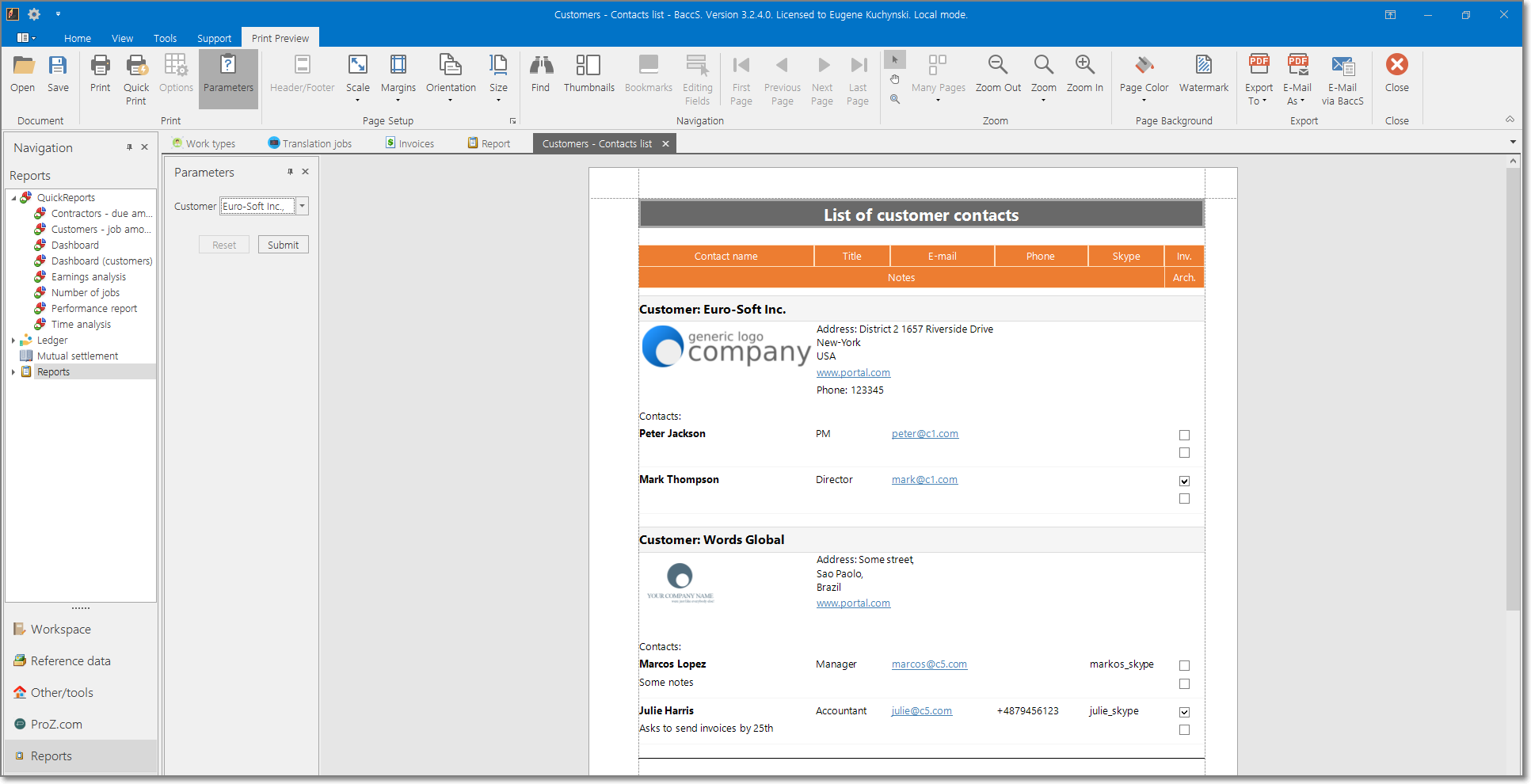Toggle Marcos Lopez's Inv. checkbox
This screenshot has height=784, width=1531.
[x=1184, y=666]
